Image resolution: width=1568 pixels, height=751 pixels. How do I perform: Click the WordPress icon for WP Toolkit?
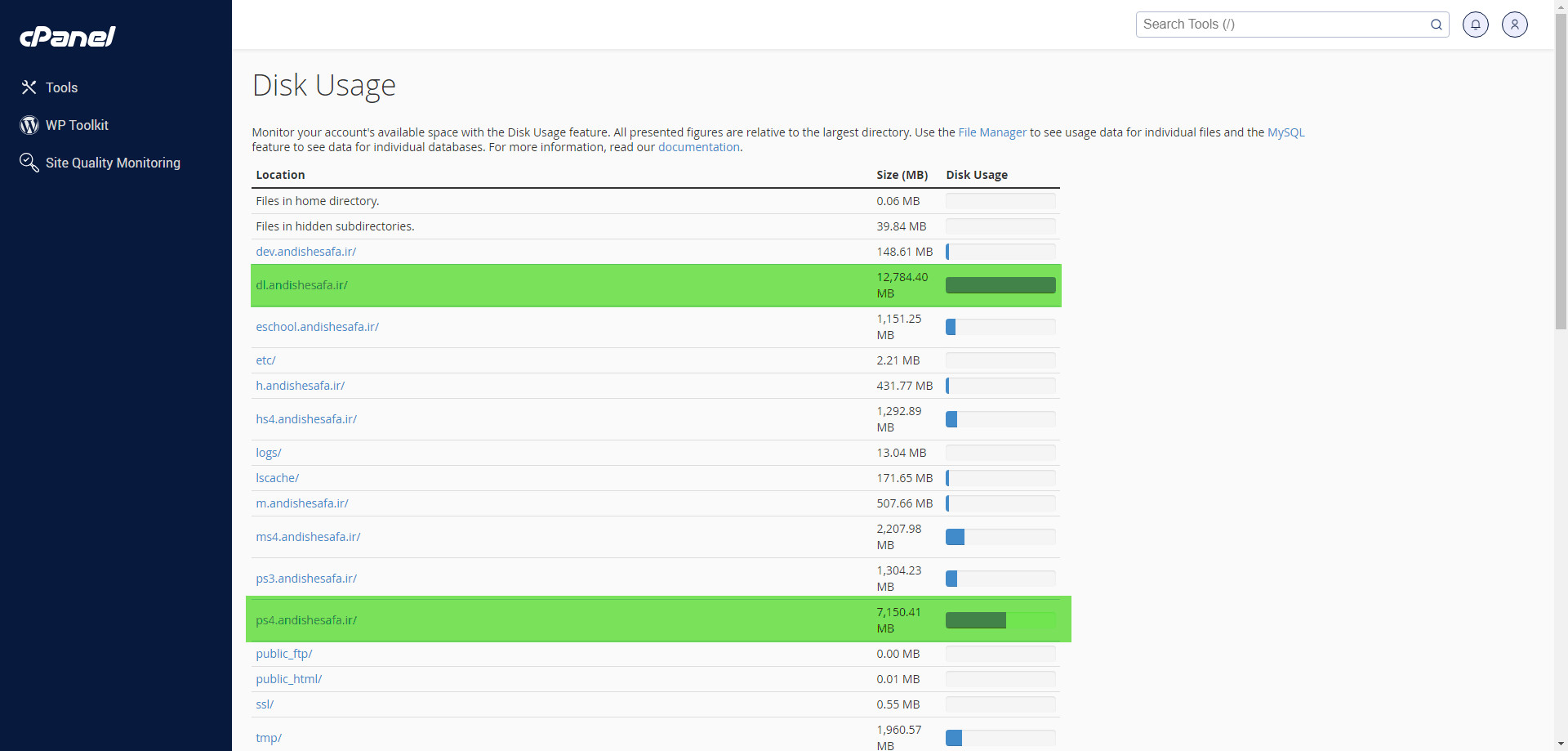[x=29, y=125]
